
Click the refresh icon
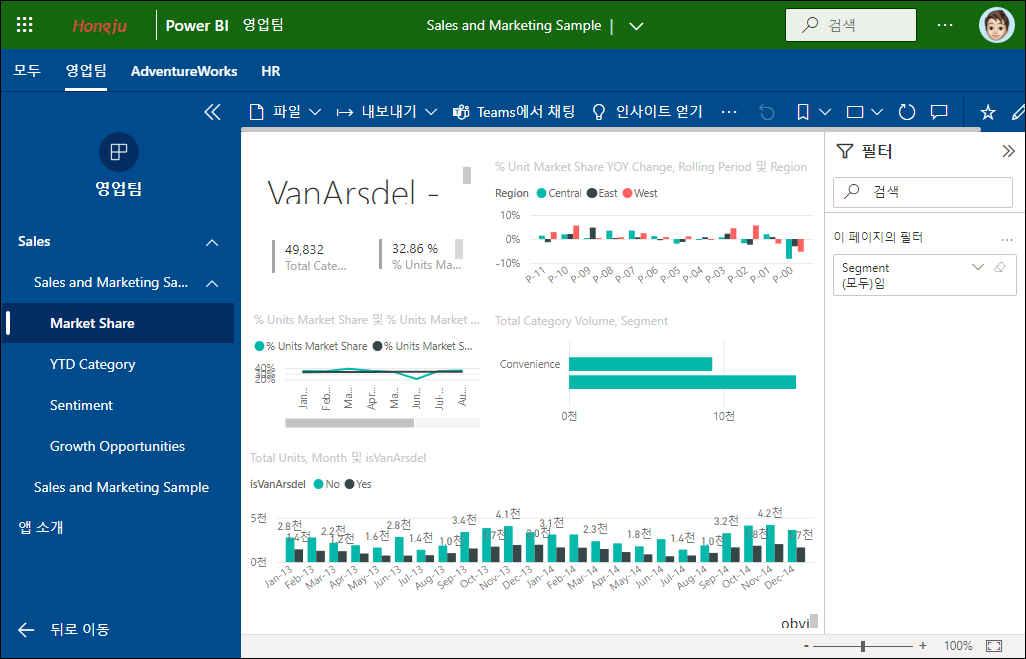coord(906,112)
